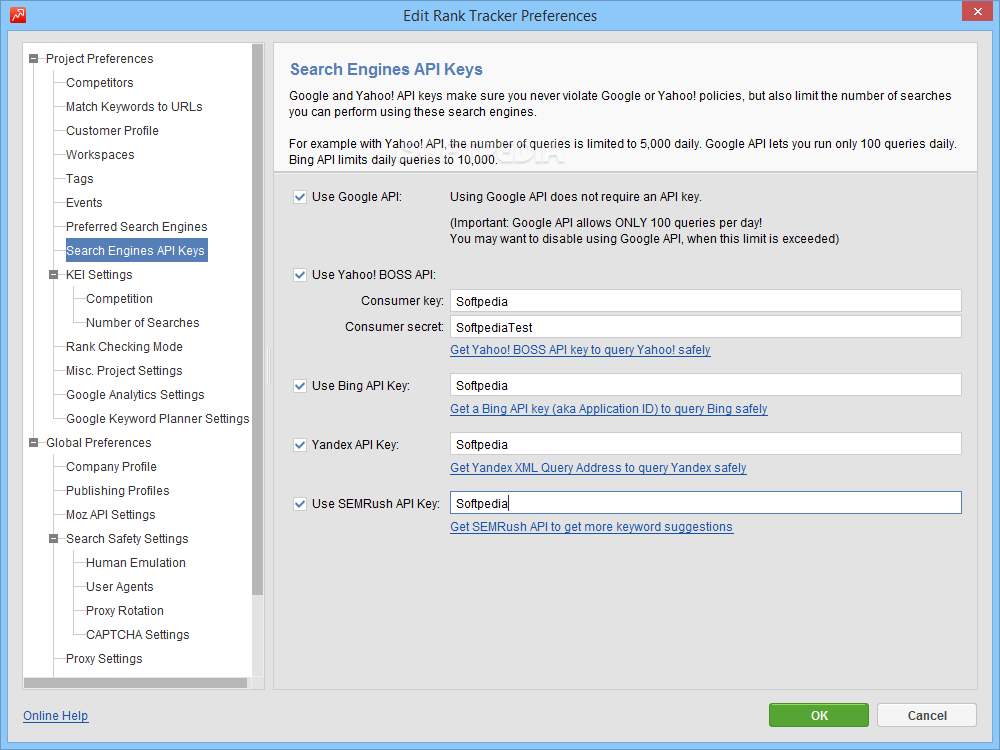Open Get Yahoo! BOSS API key link

[580, 350]
